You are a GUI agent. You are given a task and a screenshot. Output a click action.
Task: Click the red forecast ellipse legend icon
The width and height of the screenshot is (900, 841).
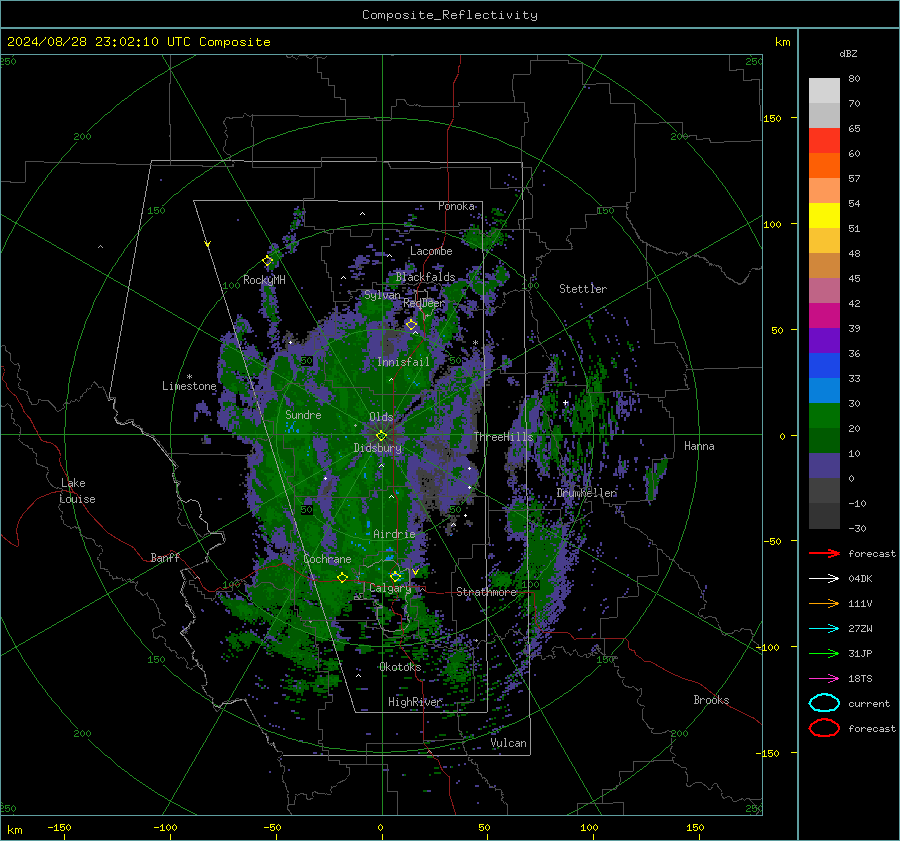coord(824,728)
